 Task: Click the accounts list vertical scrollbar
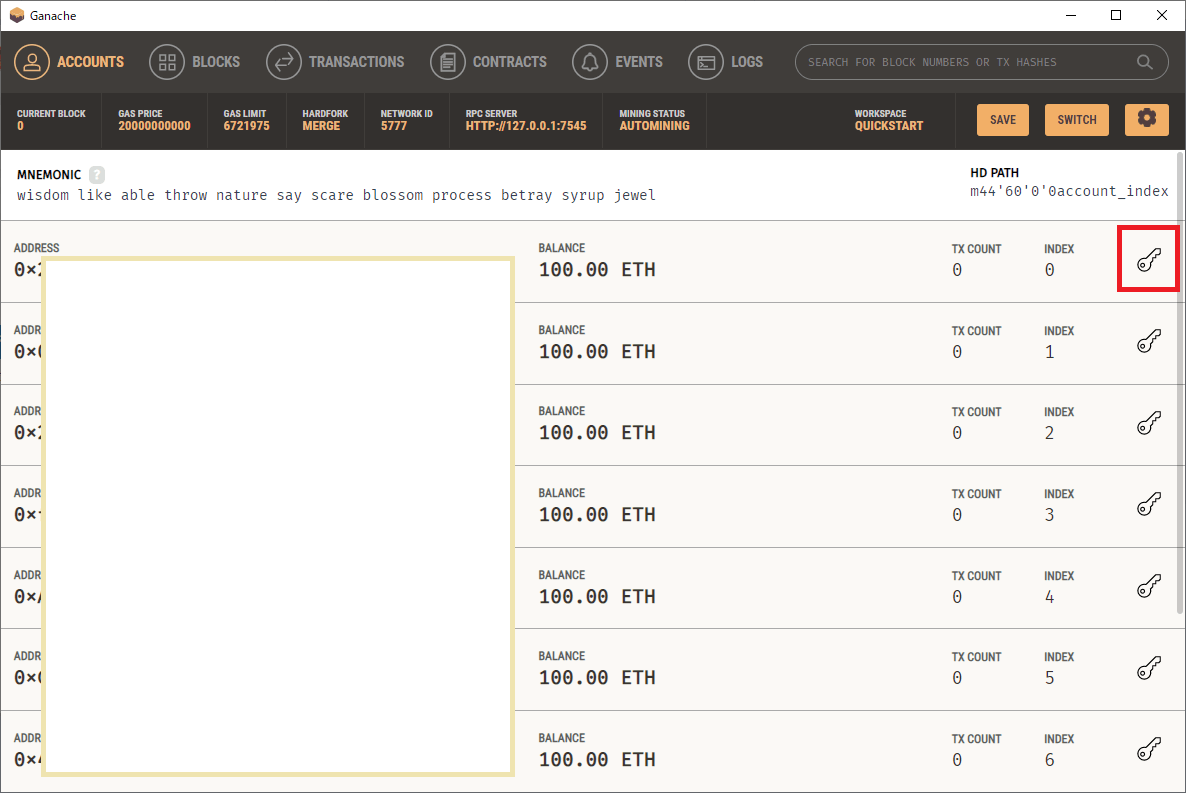coord(1180,383)
